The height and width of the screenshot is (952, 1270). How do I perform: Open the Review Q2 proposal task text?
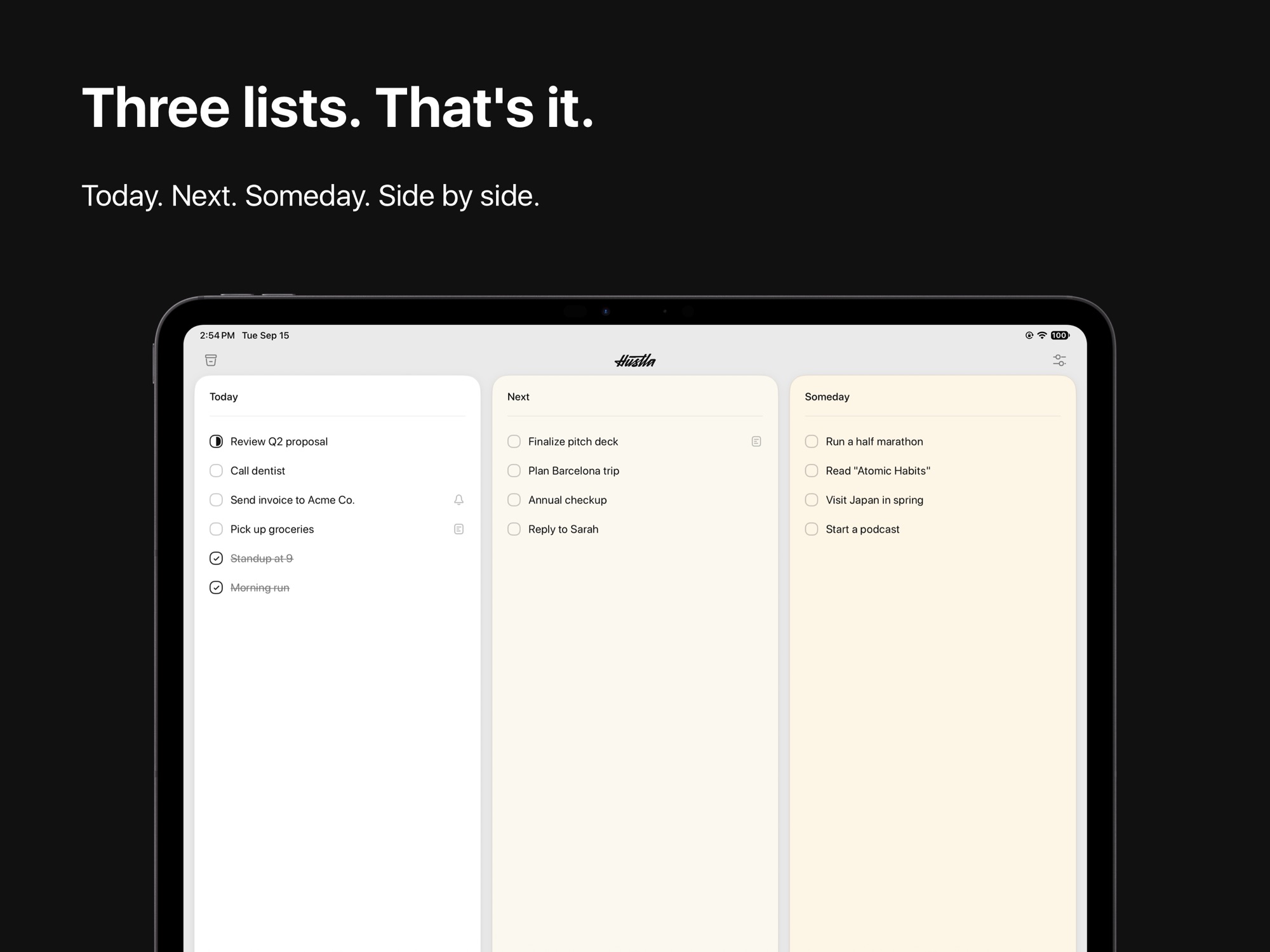point(279,442)
